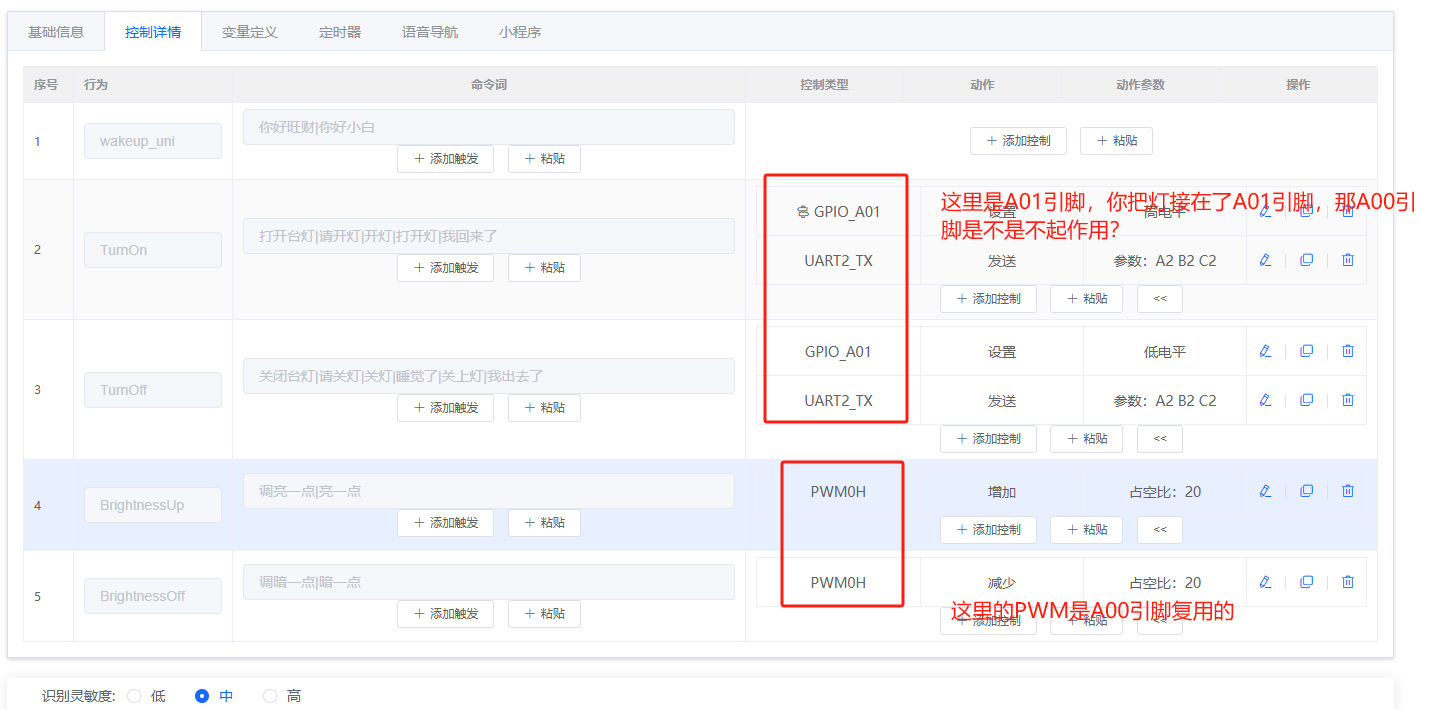Viewport: 1439px width, 709px height.
Task: Click the copy icon beside the UART2_TX 发送 action in row 2
Action: pyautogui.click(x=1306, y=259)
